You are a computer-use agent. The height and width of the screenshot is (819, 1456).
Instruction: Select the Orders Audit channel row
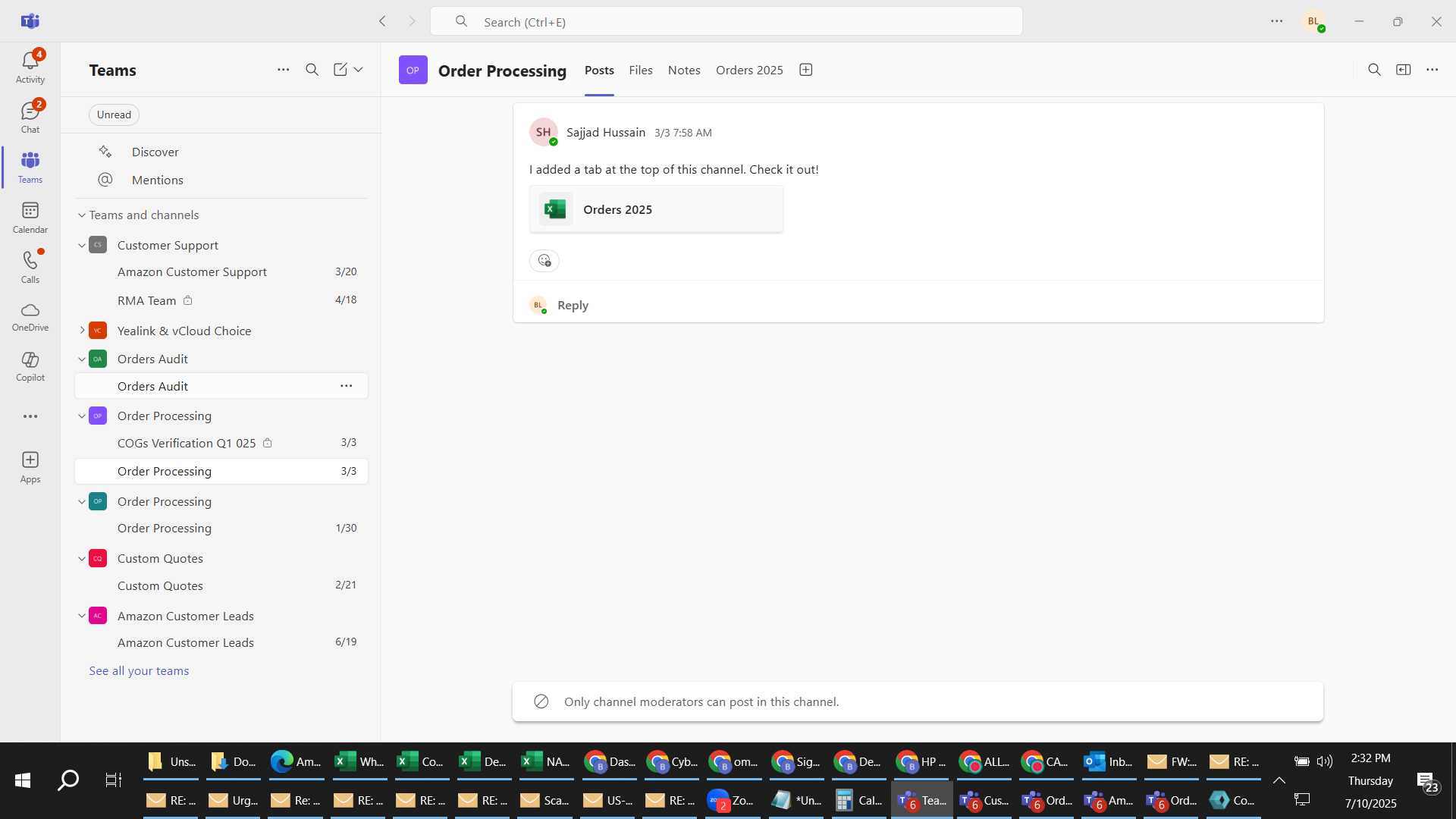(221, 386)
